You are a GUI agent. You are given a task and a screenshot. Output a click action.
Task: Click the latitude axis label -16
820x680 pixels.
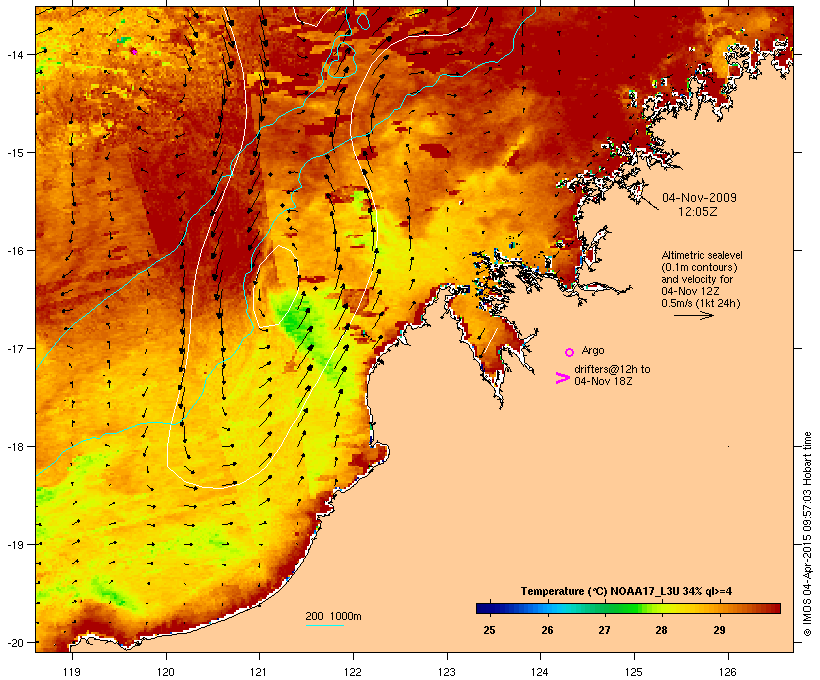click(x=15, y=251)
